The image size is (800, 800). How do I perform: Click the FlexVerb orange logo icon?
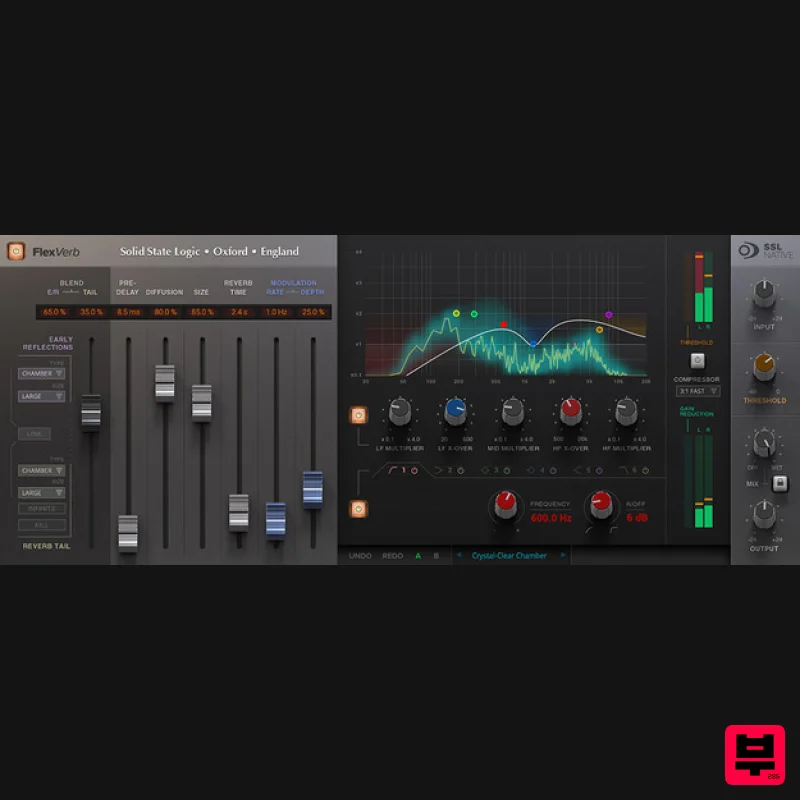point(15,251)
